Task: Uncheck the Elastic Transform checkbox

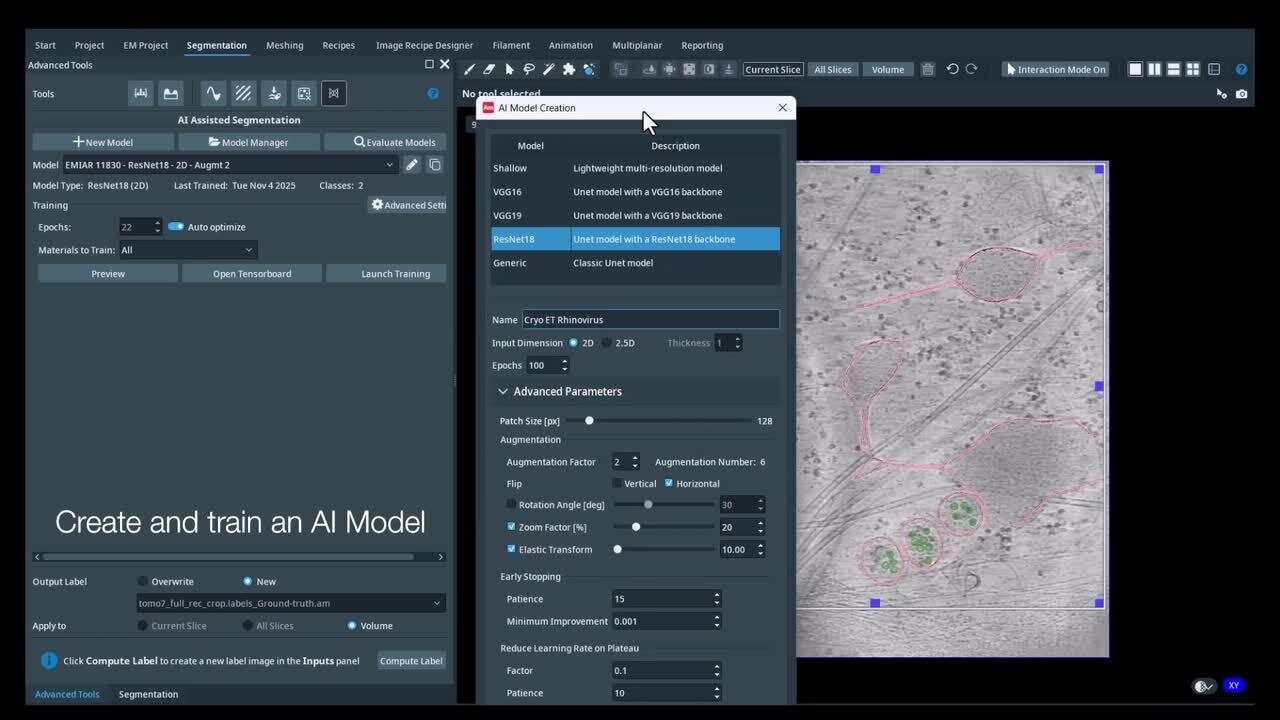Action: tap(512, 549)
